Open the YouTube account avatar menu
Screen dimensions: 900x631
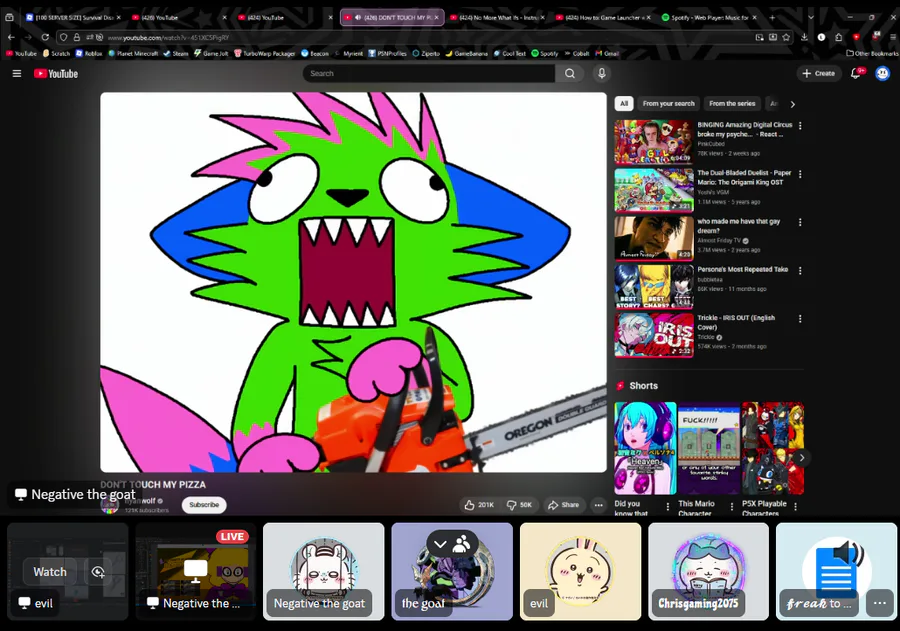click(x=882, y=73)
